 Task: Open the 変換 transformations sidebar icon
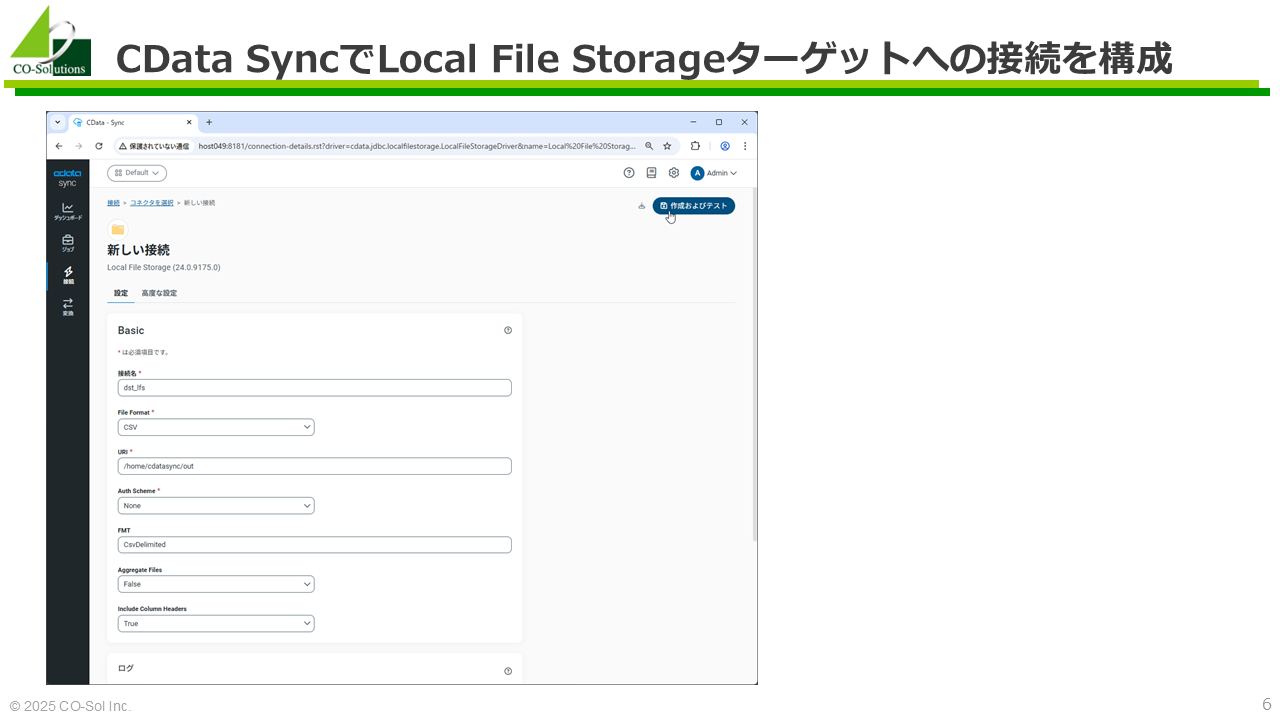[x=68, y=307]
